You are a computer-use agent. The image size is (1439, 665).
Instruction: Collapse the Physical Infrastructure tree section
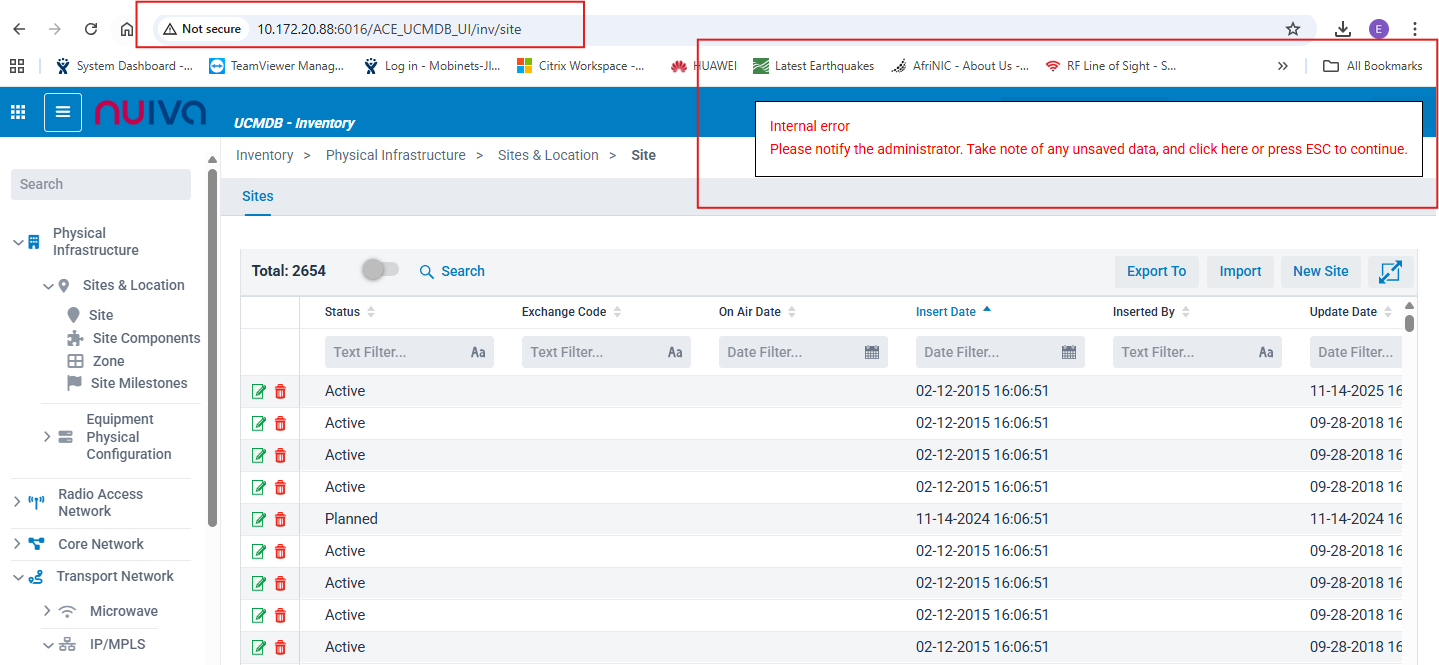pyautogui.click(x=18, y=242)
